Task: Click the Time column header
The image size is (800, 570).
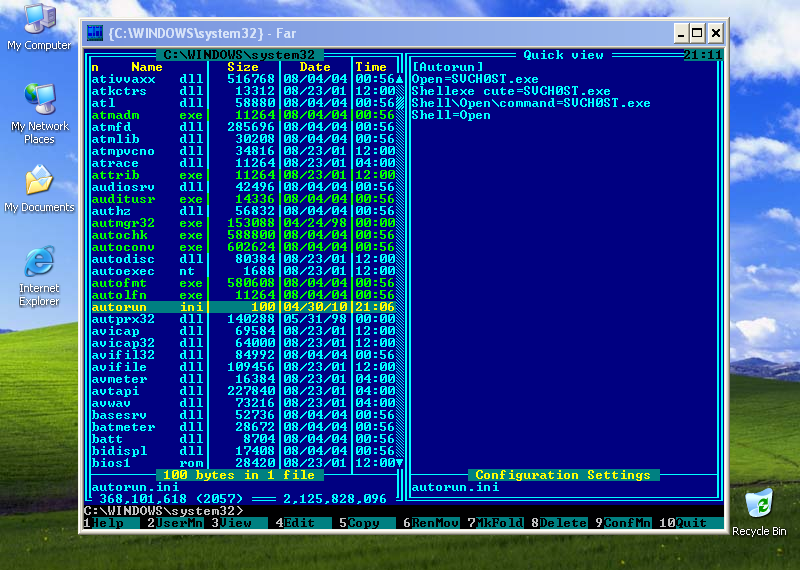Action: 371,67
